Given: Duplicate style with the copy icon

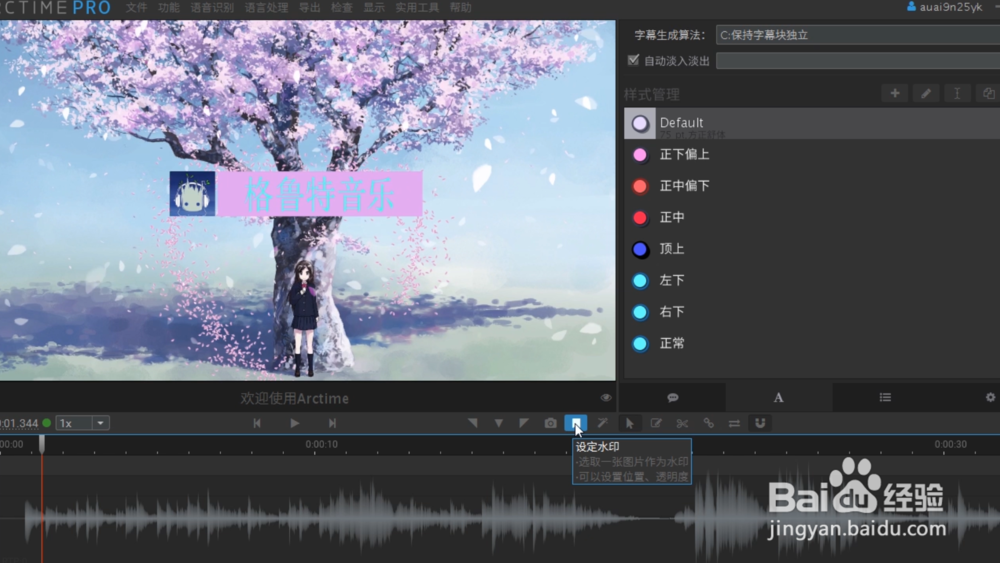Looking at the screenshot, I should (x=988, y=93).
